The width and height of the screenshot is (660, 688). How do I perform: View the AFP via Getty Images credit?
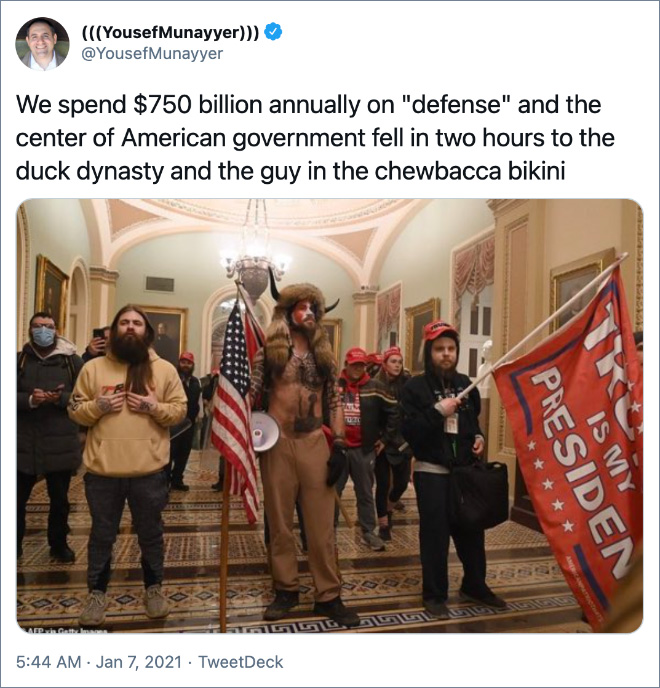66,630
